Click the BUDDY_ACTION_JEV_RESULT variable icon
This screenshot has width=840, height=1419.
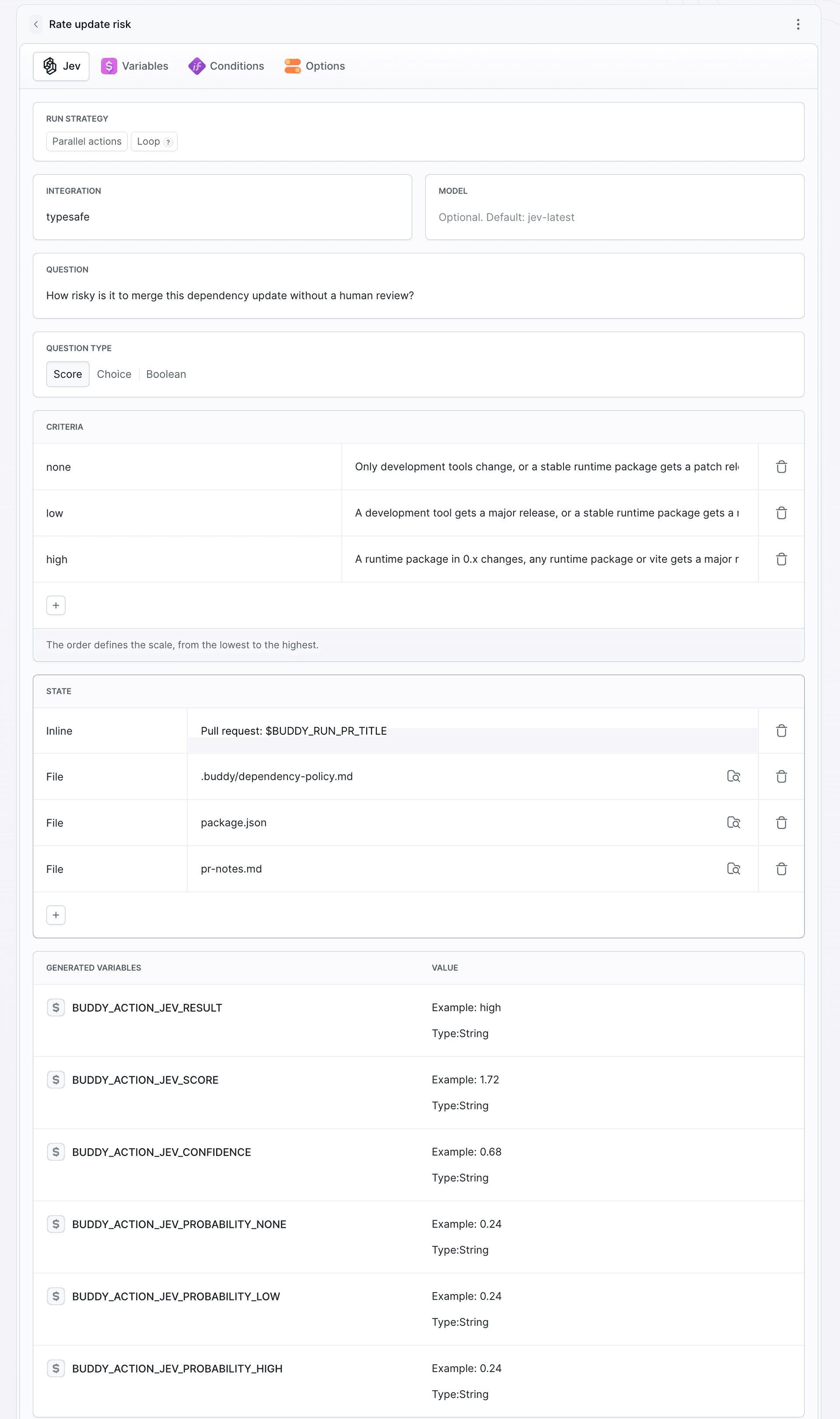[56, 1008]
